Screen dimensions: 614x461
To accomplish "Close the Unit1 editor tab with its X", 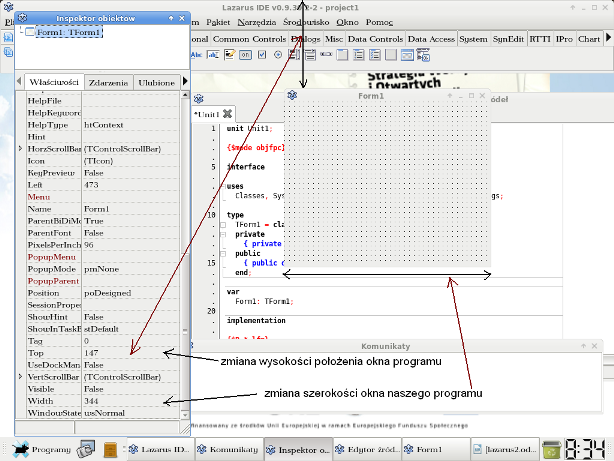I will pyautogui.click(x=227, y=114).
